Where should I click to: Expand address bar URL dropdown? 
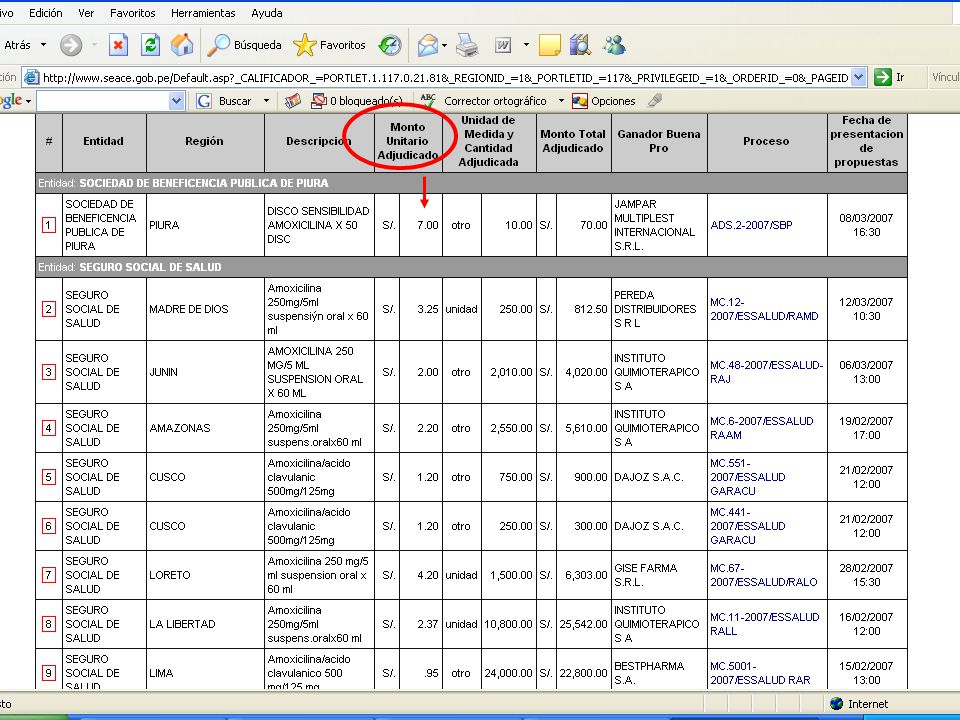tap(858, 77)
